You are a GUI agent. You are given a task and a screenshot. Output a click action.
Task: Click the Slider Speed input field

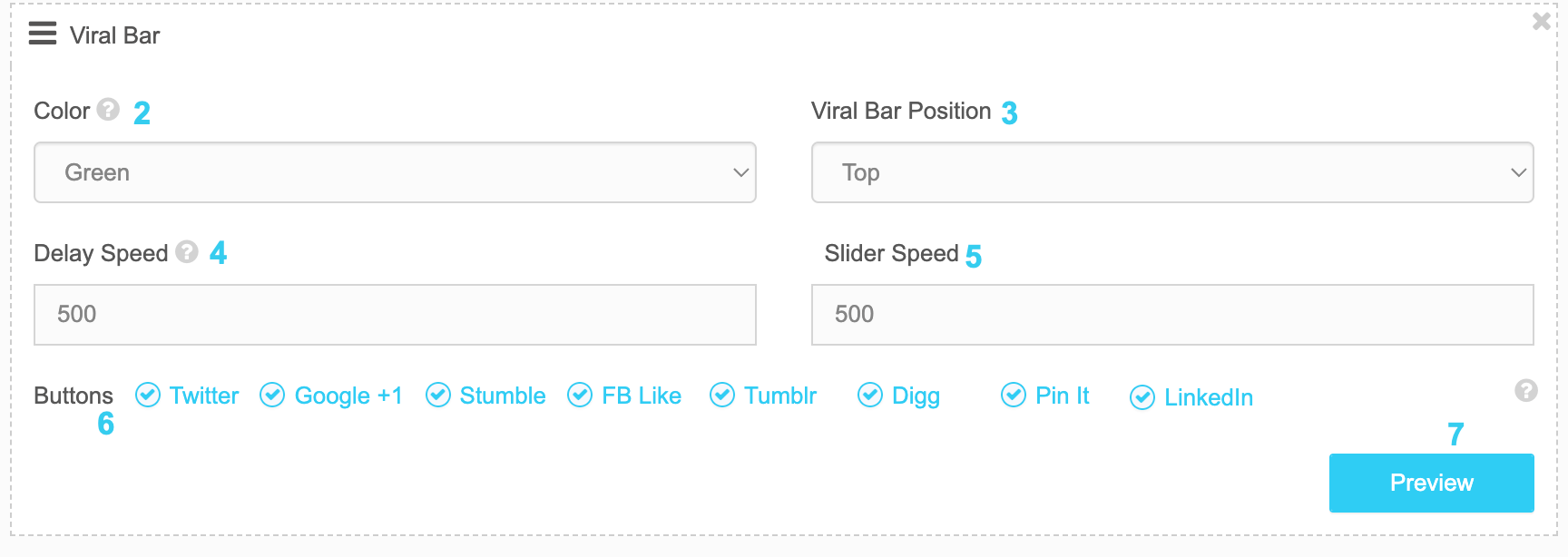(1172, 315)
